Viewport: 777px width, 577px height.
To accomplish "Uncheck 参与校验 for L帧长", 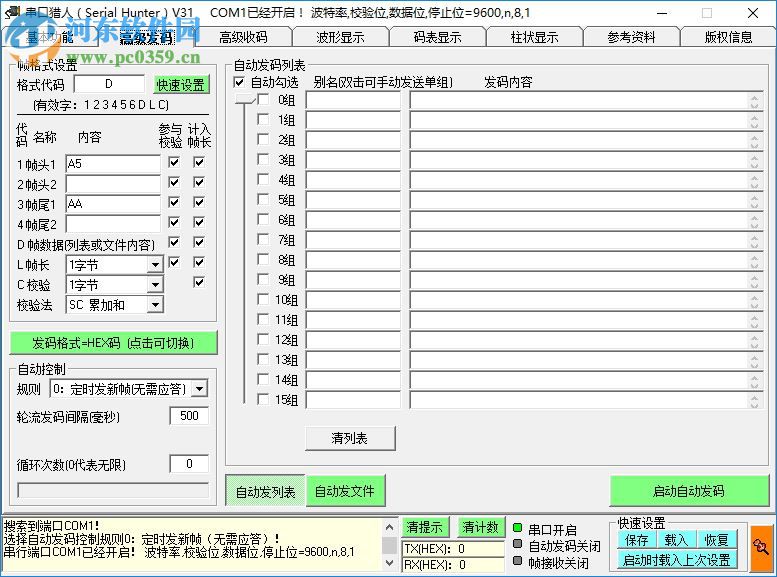I will point(174,262).
